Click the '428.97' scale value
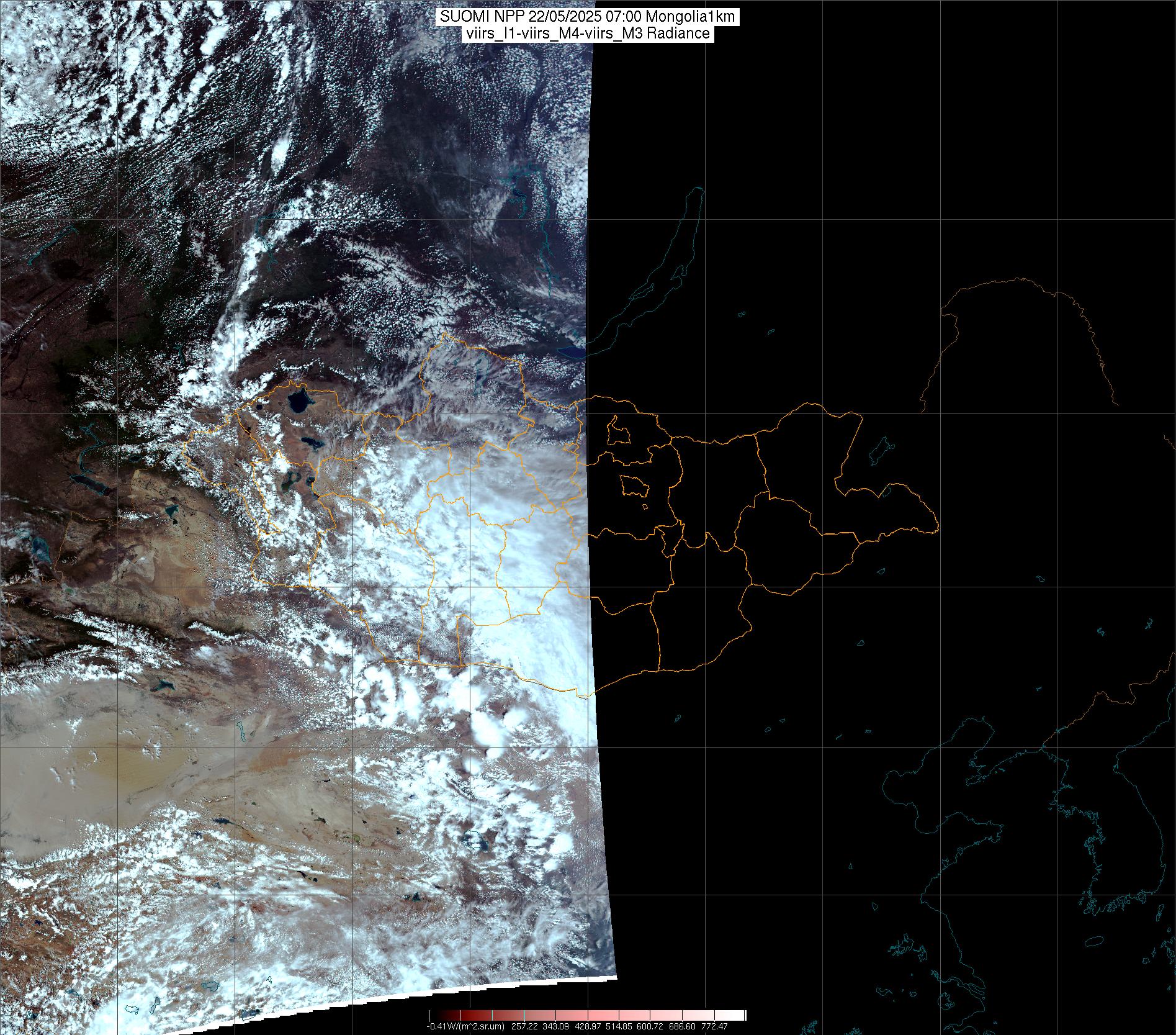 click(588, 1026)
